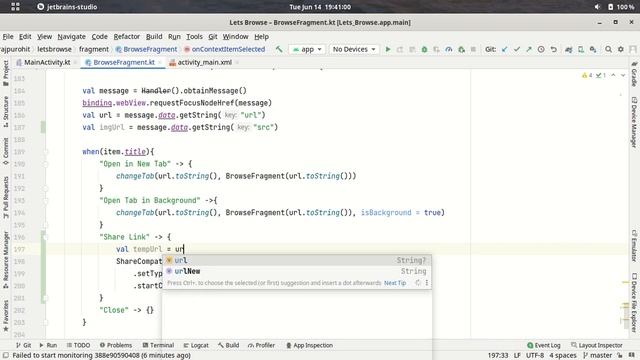Click BrowseFragment breadcrumb in navigation bar
Image resolution: width=640 pixels, height=360 pixels.
pyautogui.click(x=147, y=49)
